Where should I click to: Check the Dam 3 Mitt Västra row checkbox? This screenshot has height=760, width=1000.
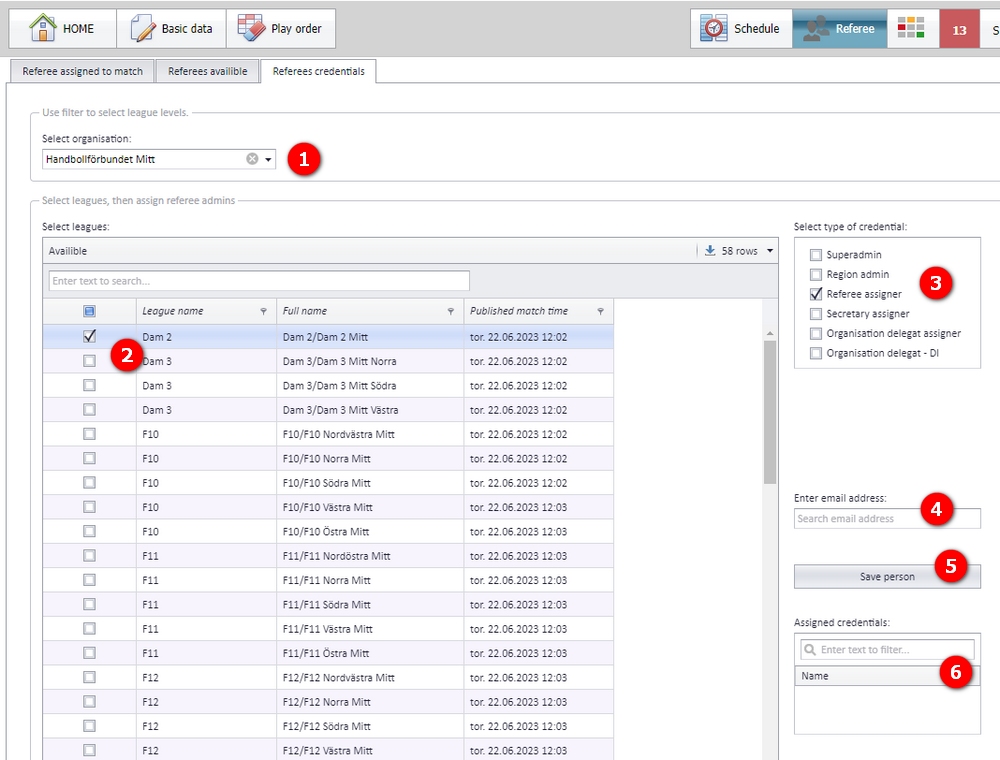coord(89,409)
